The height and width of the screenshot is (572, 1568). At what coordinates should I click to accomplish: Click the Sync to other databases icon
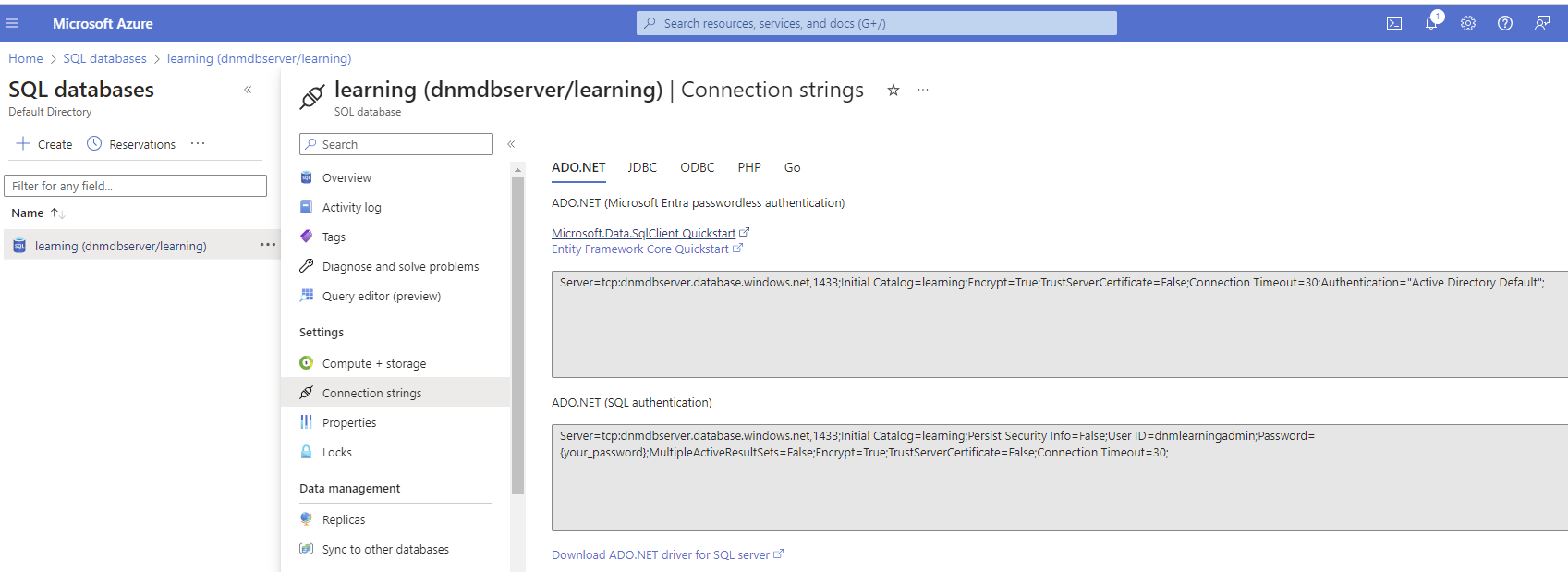(307, 549)
